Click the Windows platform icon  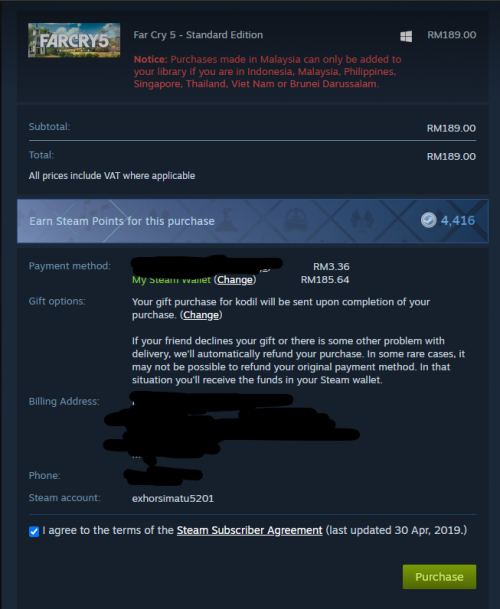406,36
